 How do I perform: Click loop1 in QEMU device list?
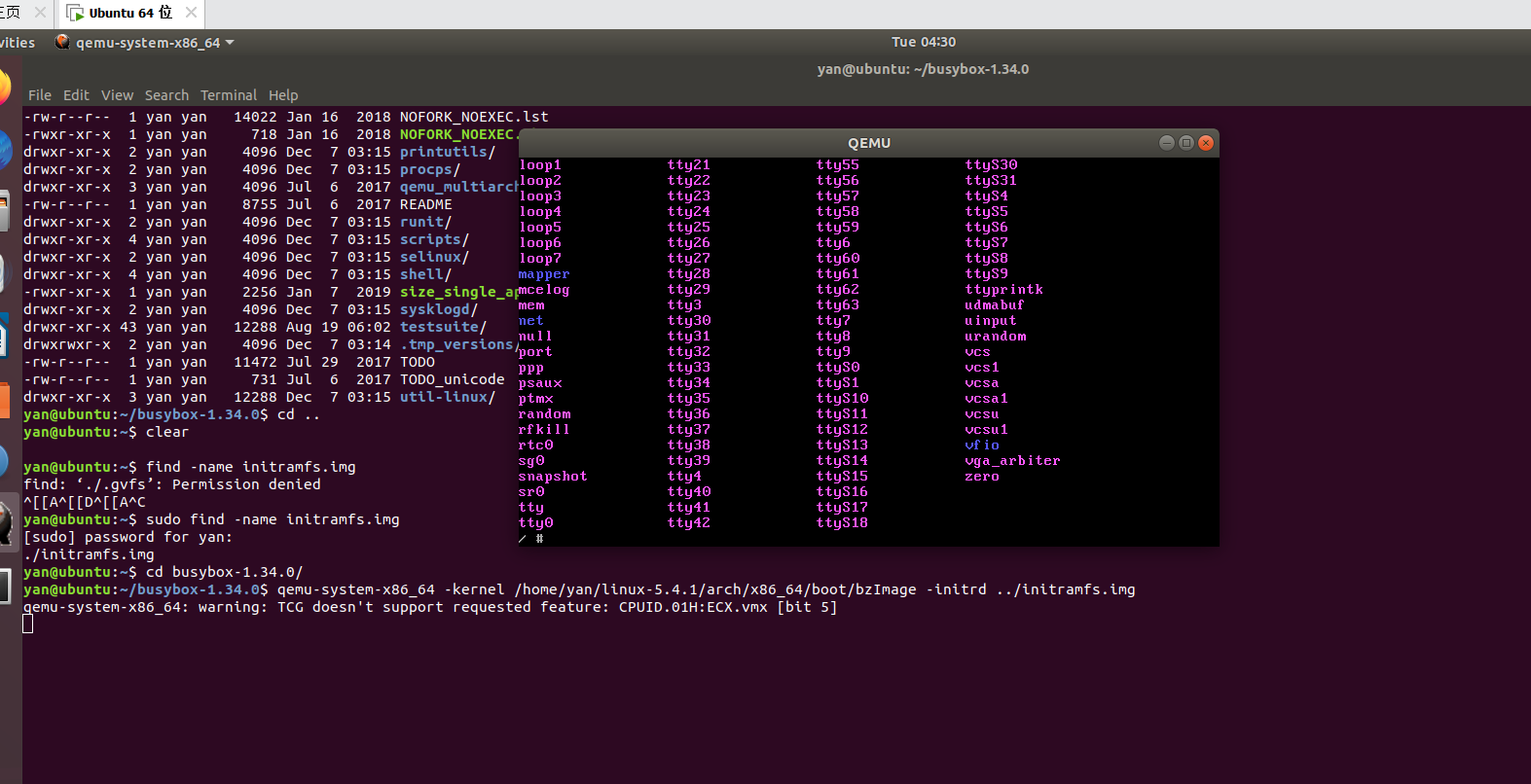[540, 164]
